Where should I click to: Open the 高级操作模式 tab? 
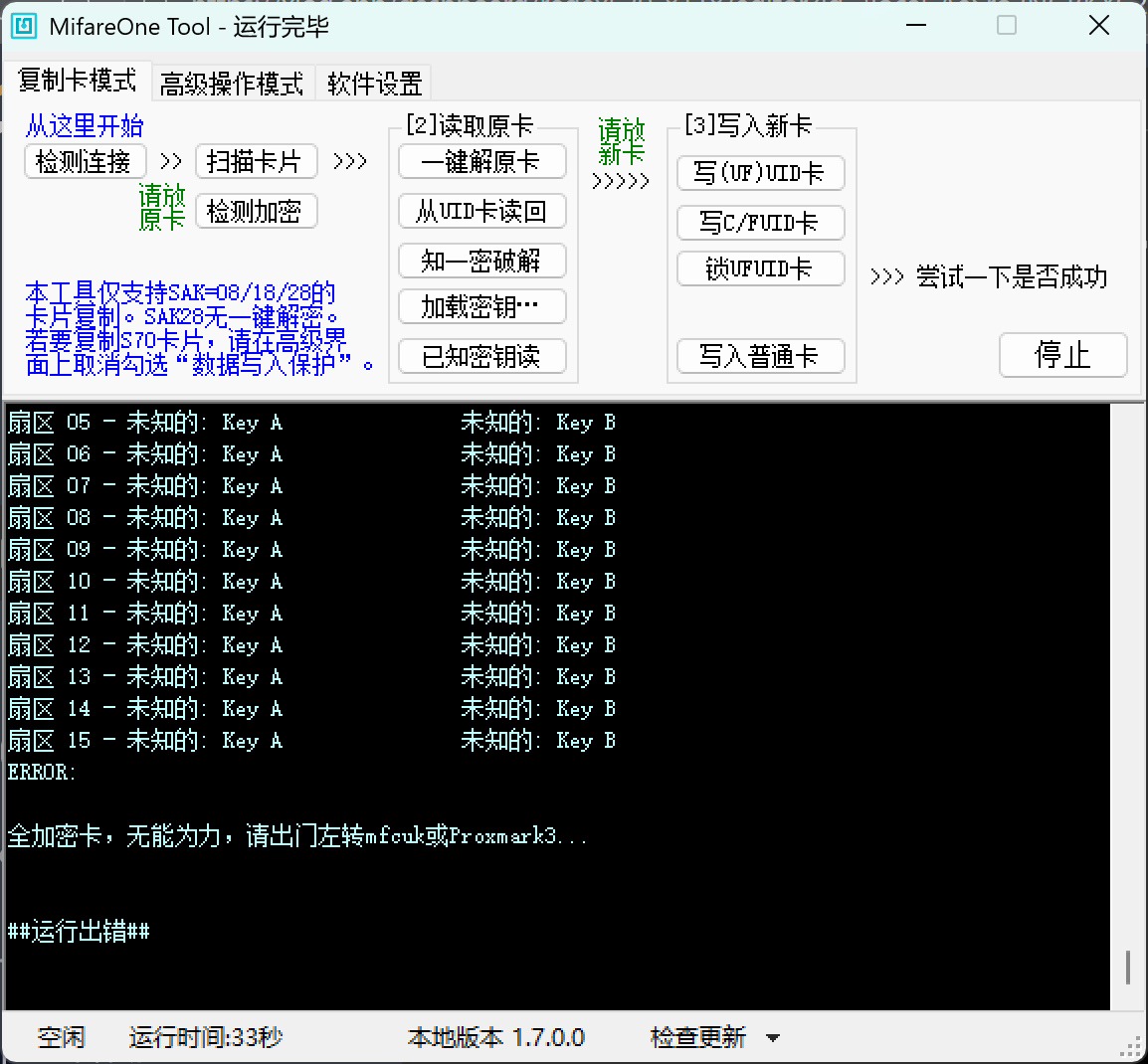pyautogui.click(x=232, y=84)
